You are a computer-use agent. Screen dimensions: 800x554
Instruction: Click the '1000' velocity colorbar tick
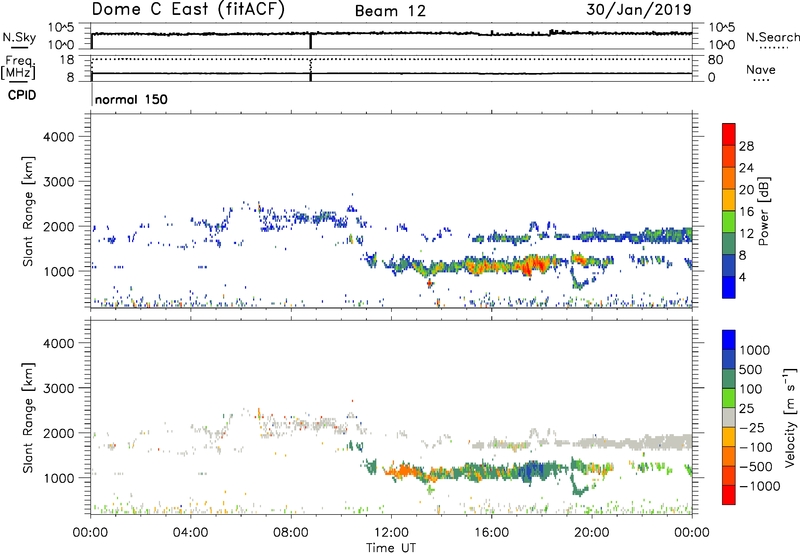tap(754, 350)
